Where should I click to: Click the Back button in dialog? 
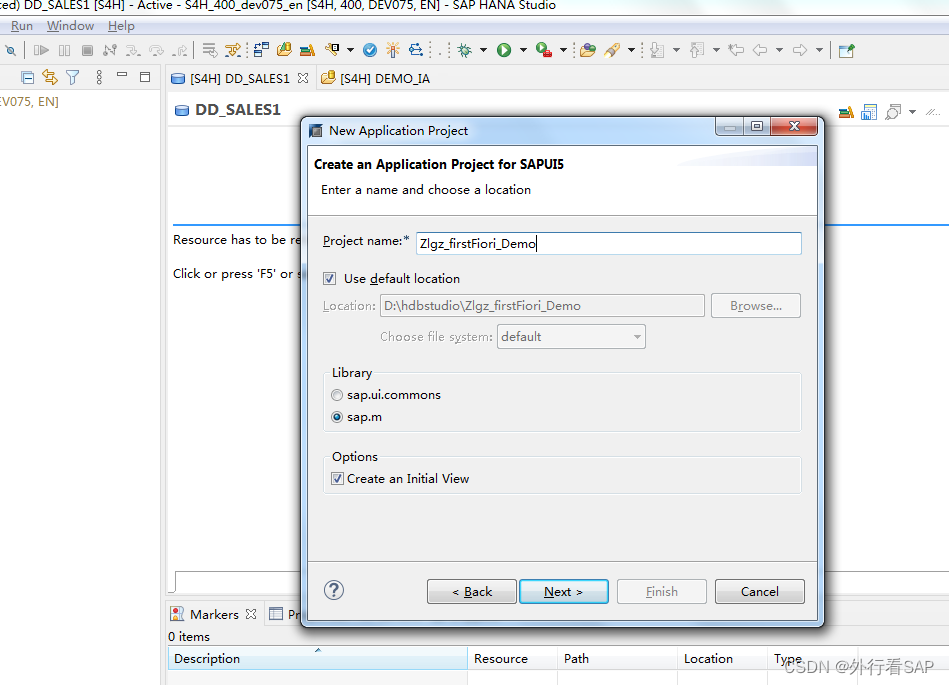pos(471,592)
